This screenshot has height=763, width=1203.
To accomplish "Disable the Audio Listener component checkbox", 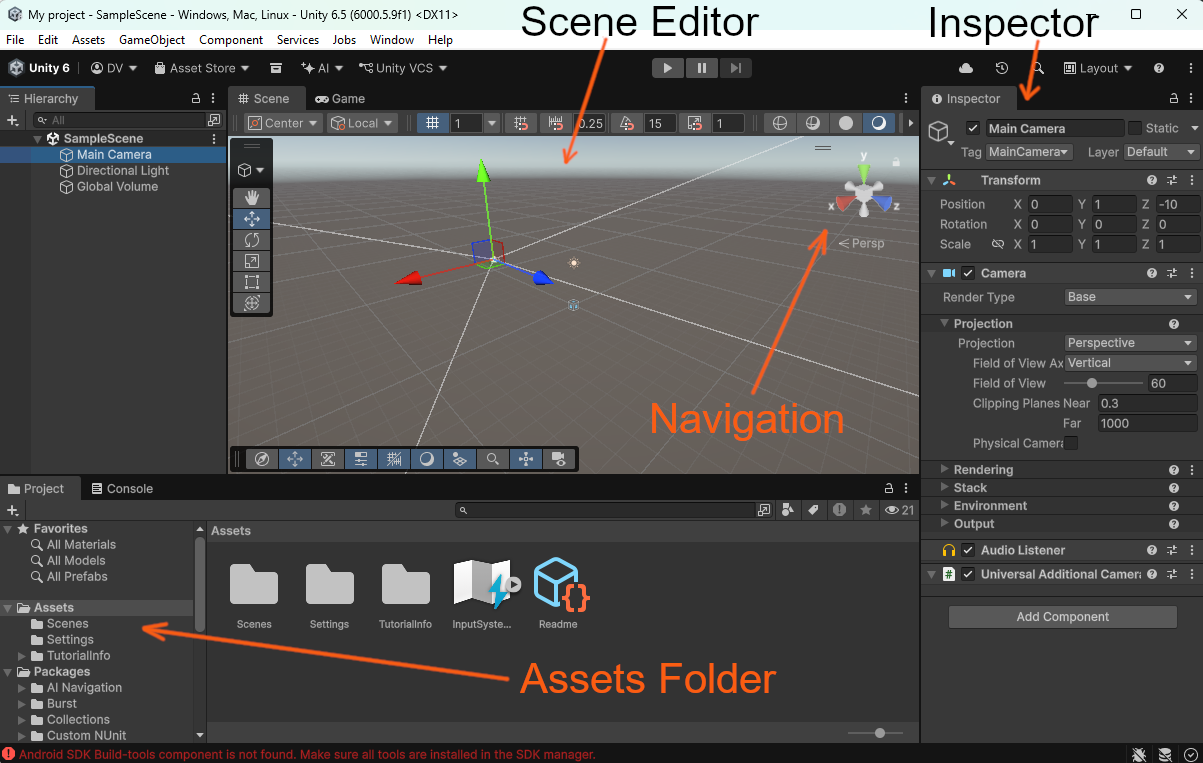I will click(x=968, y=550).
